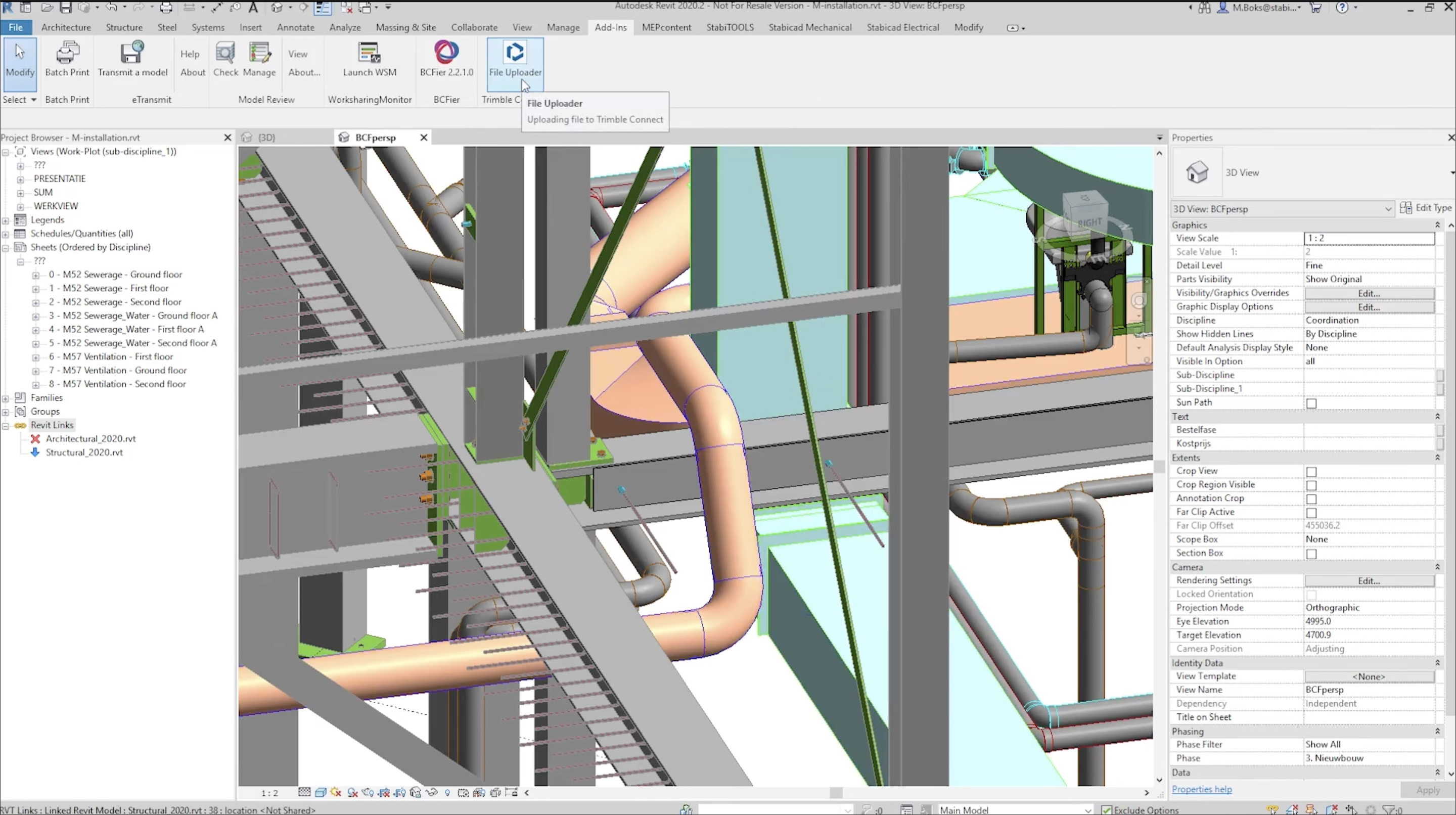This screenshot has height=815, width=1456.
Task: Launch Model Review Check tool
Action: [x=225, y=59]
